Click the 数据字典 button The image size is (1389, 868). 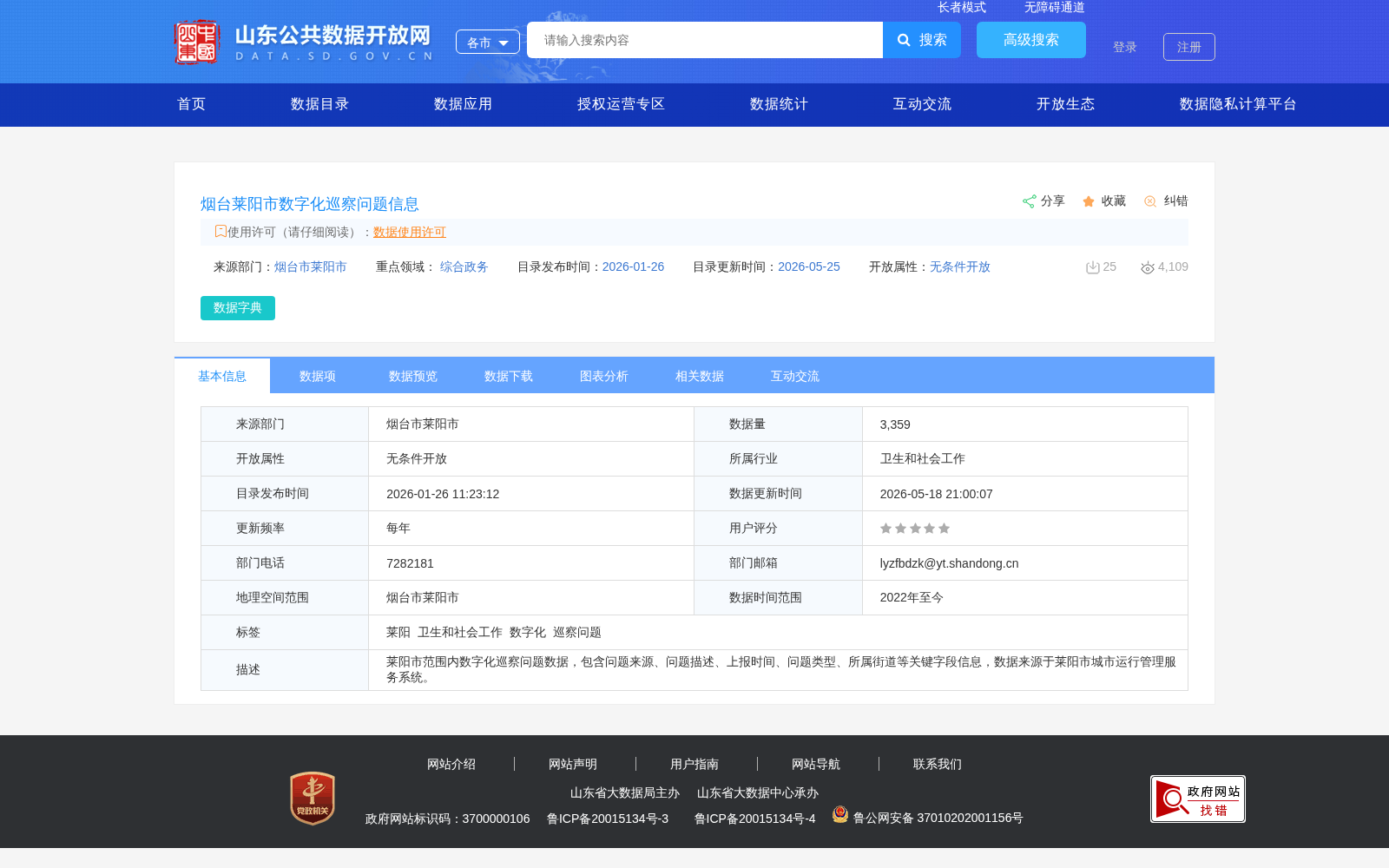pyautogui.click(x=238, y=308)
